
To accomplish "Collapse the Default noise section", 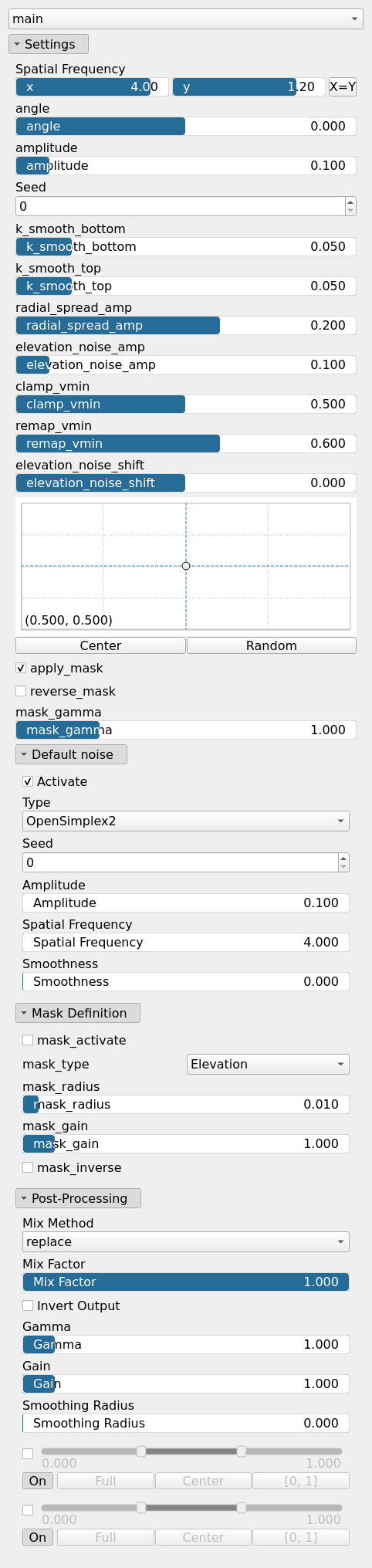I will pyautogui.click(x=71, y=754).
